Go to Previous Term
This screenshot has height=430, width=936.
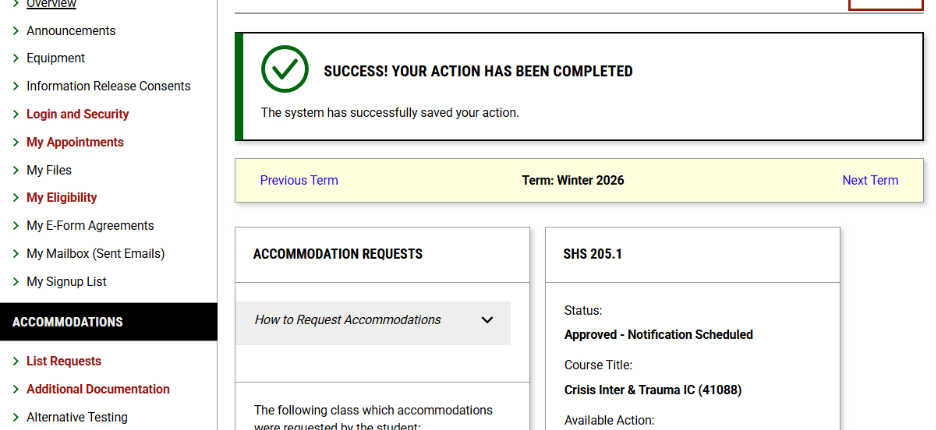pyautogui.click(x=299, y=181)
